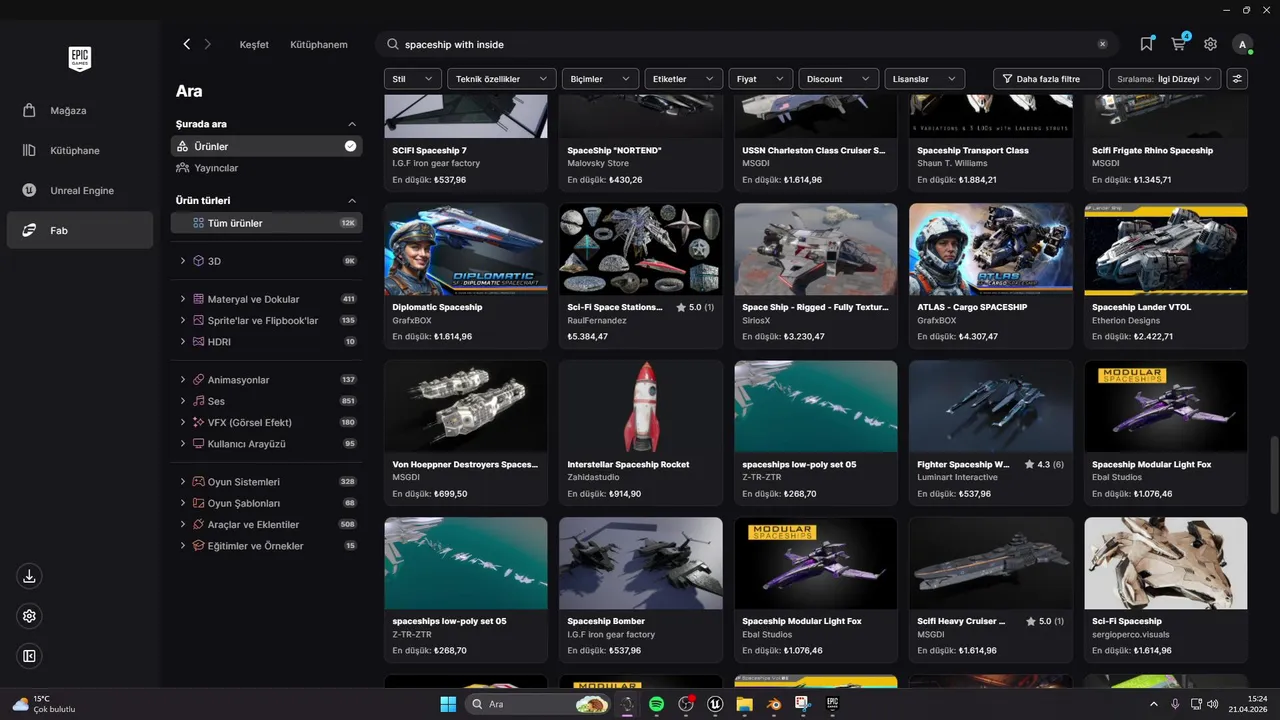Click Daha fazla filtre button

pyautogui.click(x=1048, y=78)
